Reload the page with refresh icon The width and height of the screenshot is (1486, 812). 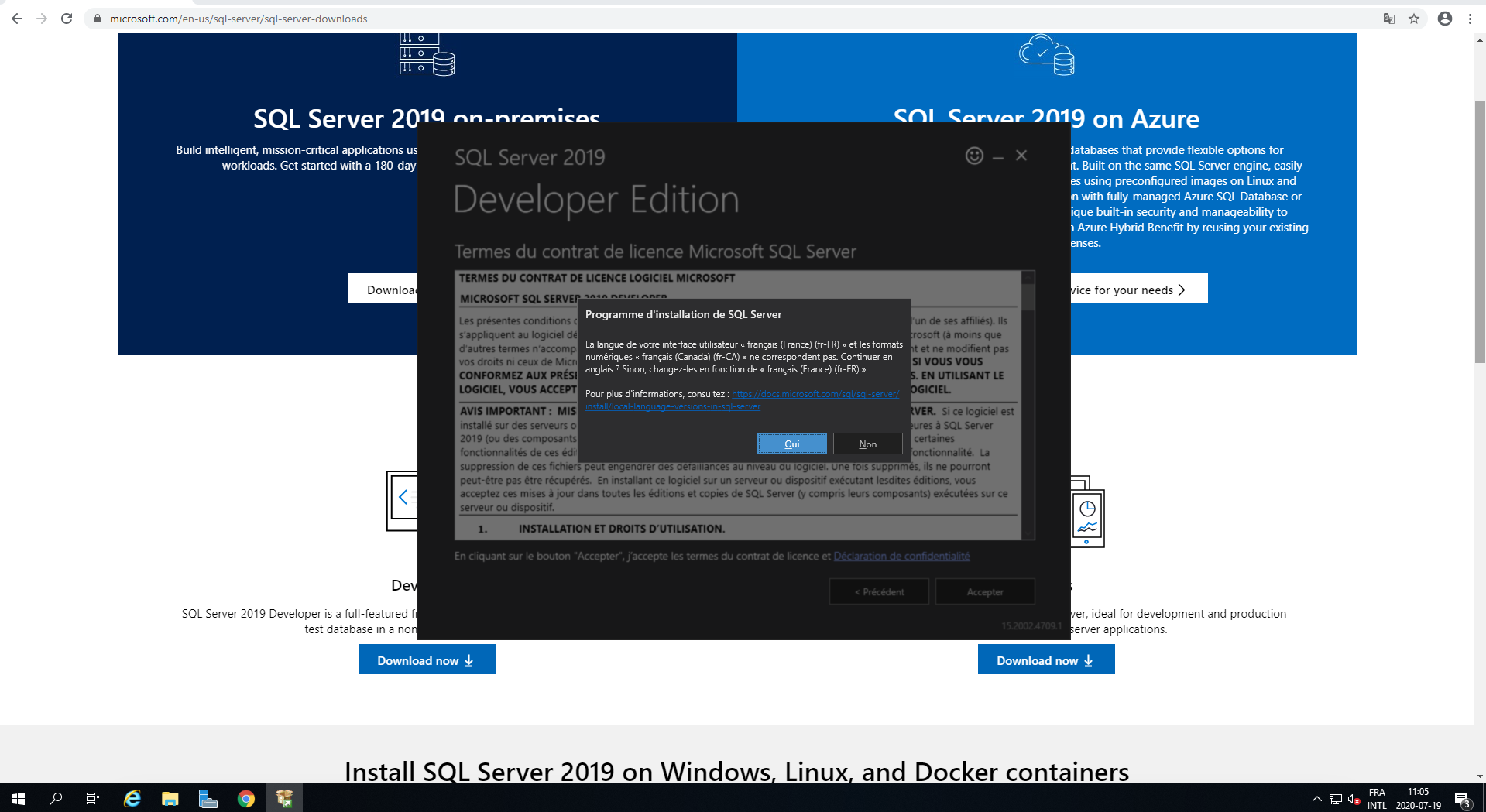pyautogui.click(x=67, y=19)
